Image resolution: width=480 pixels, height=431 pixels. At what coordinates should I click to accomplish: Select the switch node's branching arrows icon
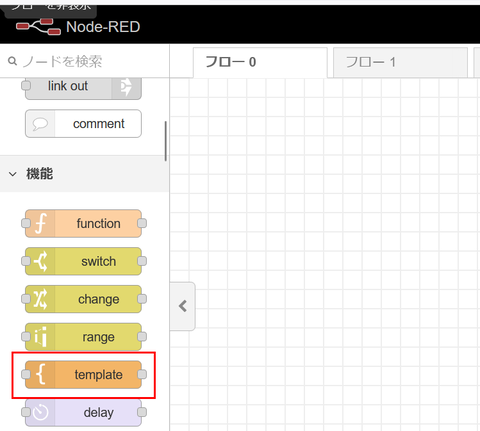[x=41, y=261]
